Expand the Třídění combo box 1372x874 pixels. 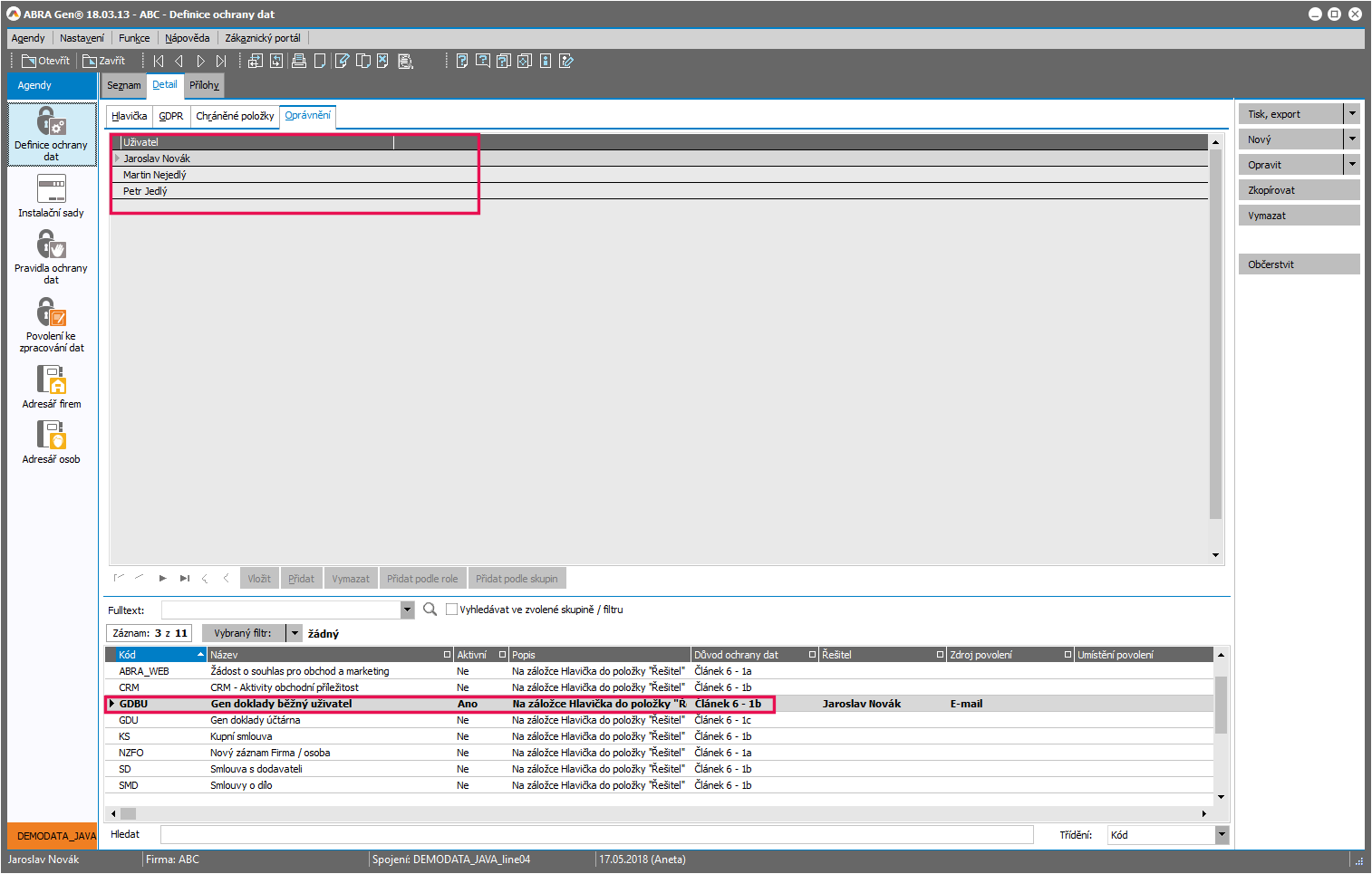[x=1222, y=835]
